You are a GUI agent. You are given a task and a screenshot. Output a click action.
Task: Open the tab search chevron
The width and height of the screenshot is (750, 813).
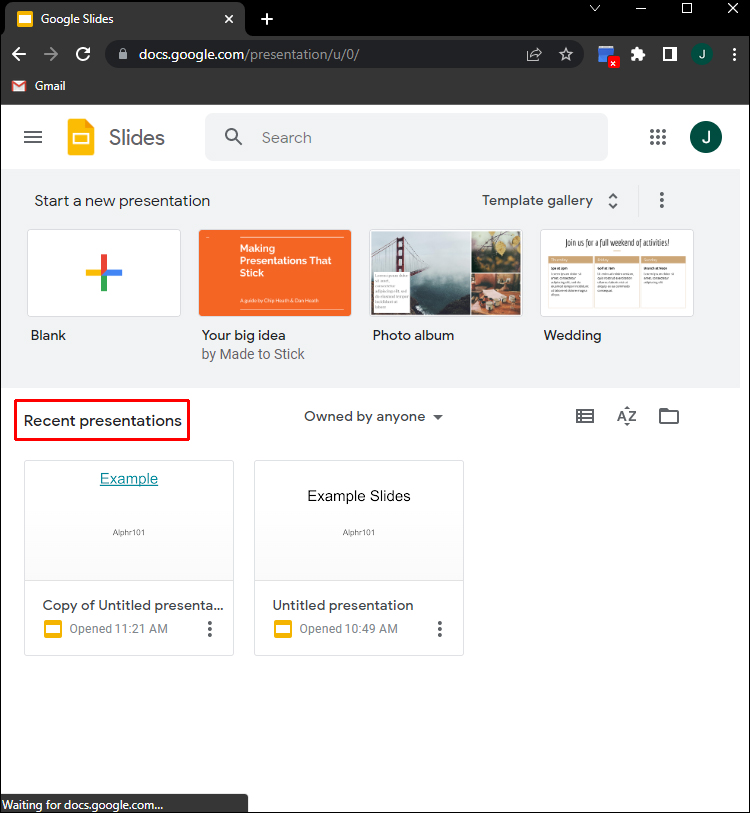tap(595, 8)
